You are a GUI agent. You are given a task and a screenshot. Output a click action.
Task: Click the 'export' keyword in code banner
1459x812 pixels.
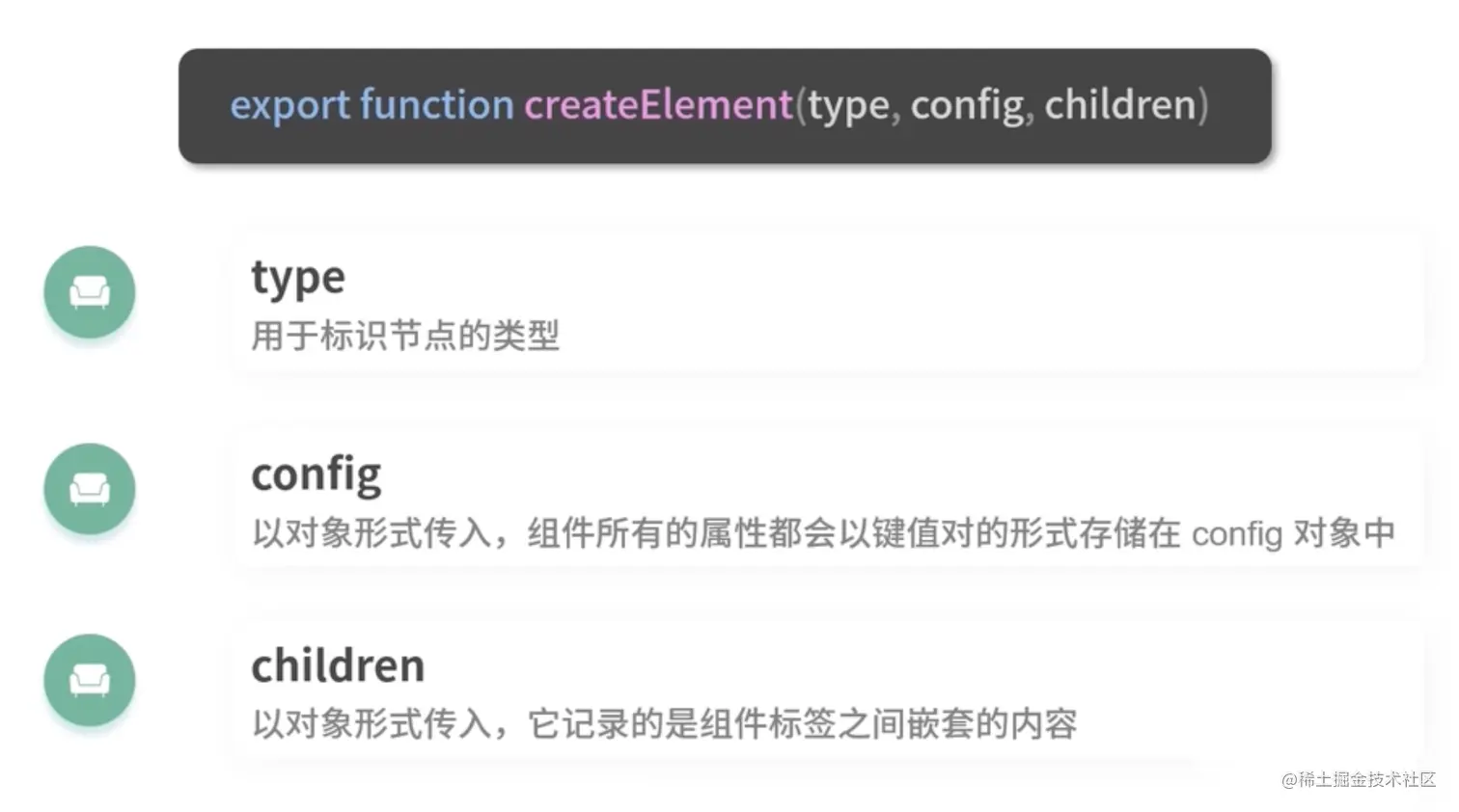[x=289, y=105]
